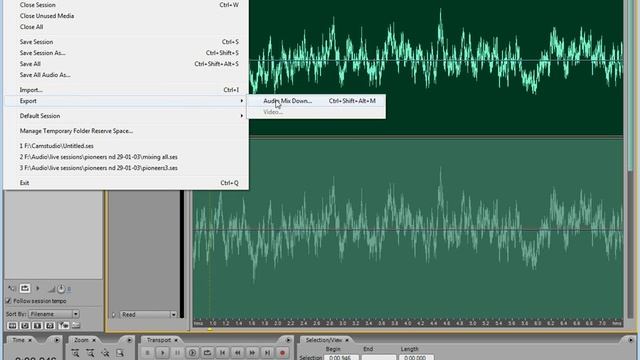The width and height of the screenshot is (640, 360).
Task: Click the Selection End time field
Action: coord(379,358)
